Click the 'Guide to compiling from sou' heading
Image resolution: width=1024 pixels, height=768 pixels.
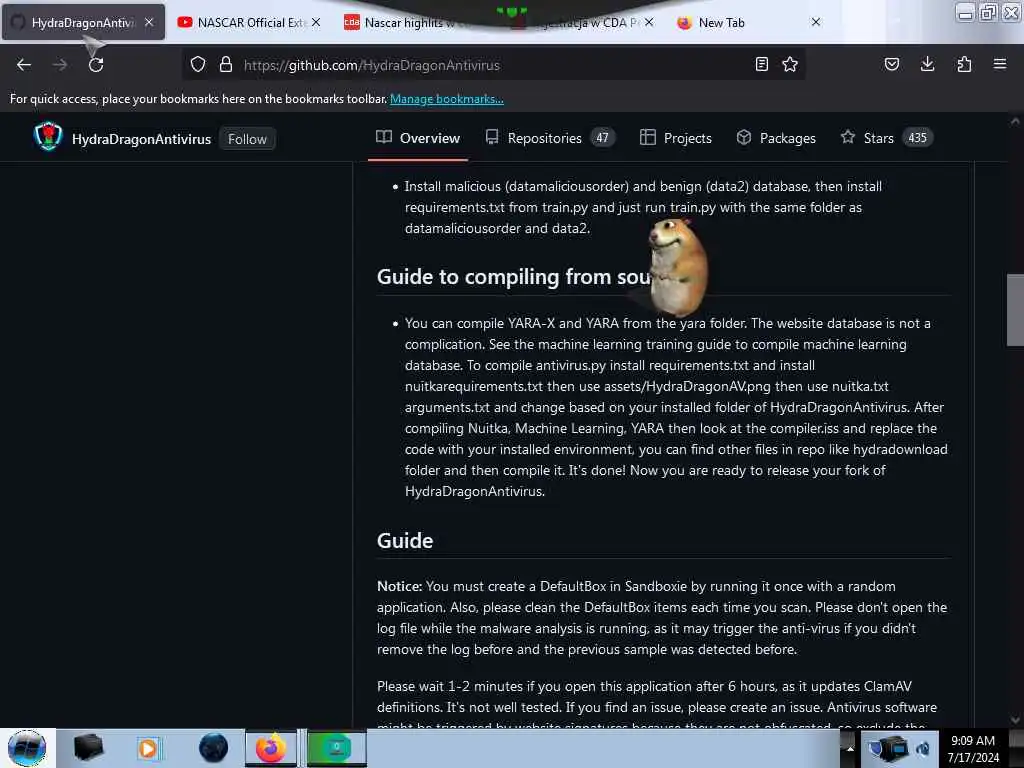514,277
